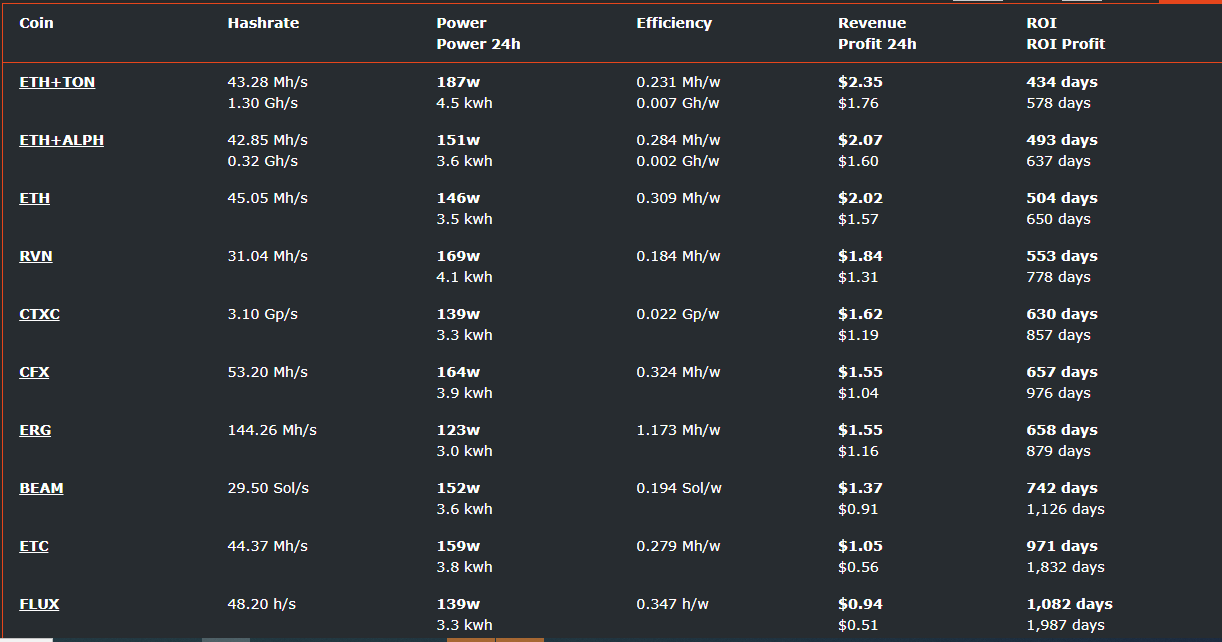Click the $1.62 revenue value
The width and height of the screenshot is (1222, 642).
860,314
